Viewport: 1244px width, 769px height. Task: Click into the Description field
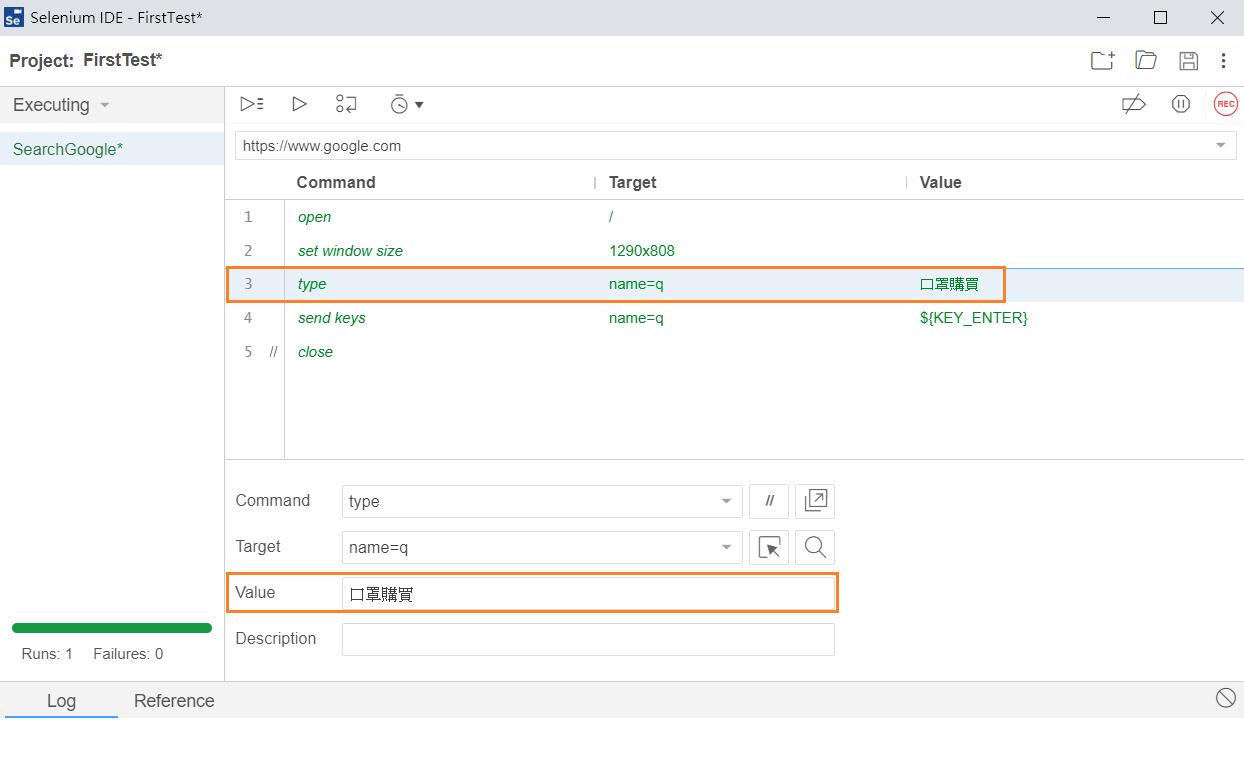pos(588,639)
